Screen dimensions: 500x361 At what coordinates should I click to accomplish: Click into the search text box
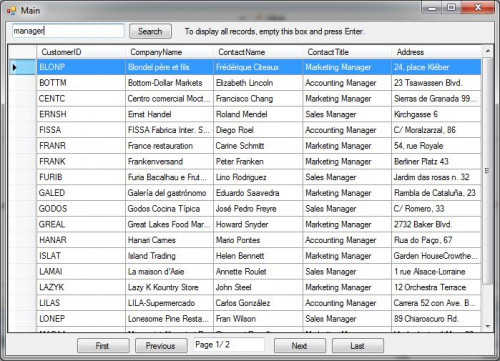pyautogui.click(x=68, y=31)
